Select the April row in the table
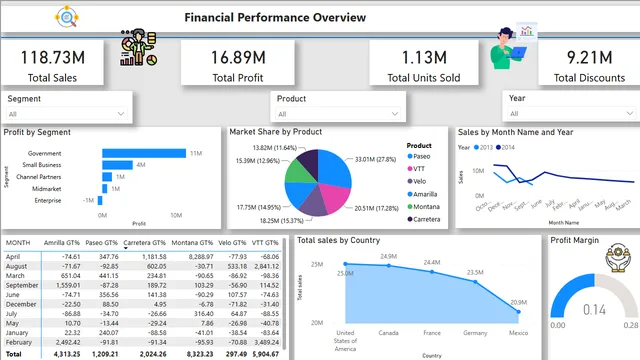The image size is (640, 360). [142, 257]
